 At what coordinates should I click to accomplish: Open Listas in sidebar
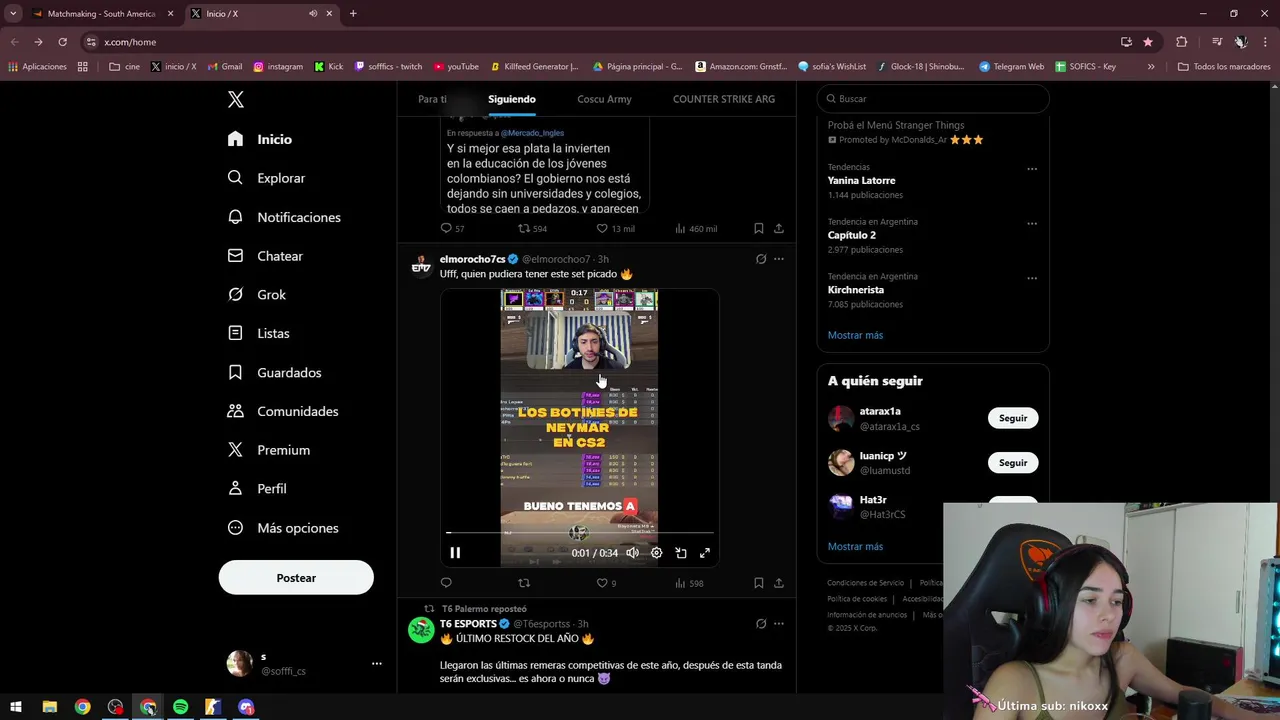258,333
